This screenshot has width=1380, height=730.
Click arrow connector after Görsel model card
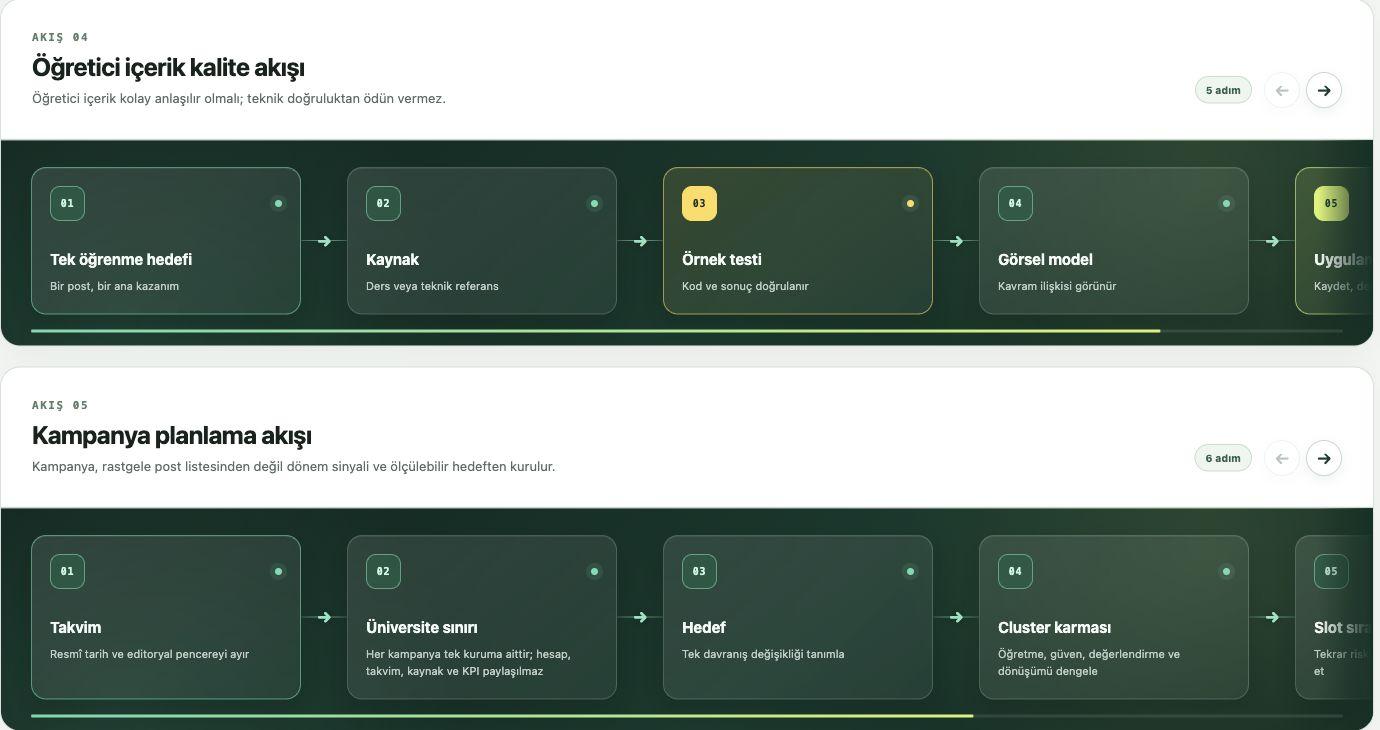point(1272,241)
